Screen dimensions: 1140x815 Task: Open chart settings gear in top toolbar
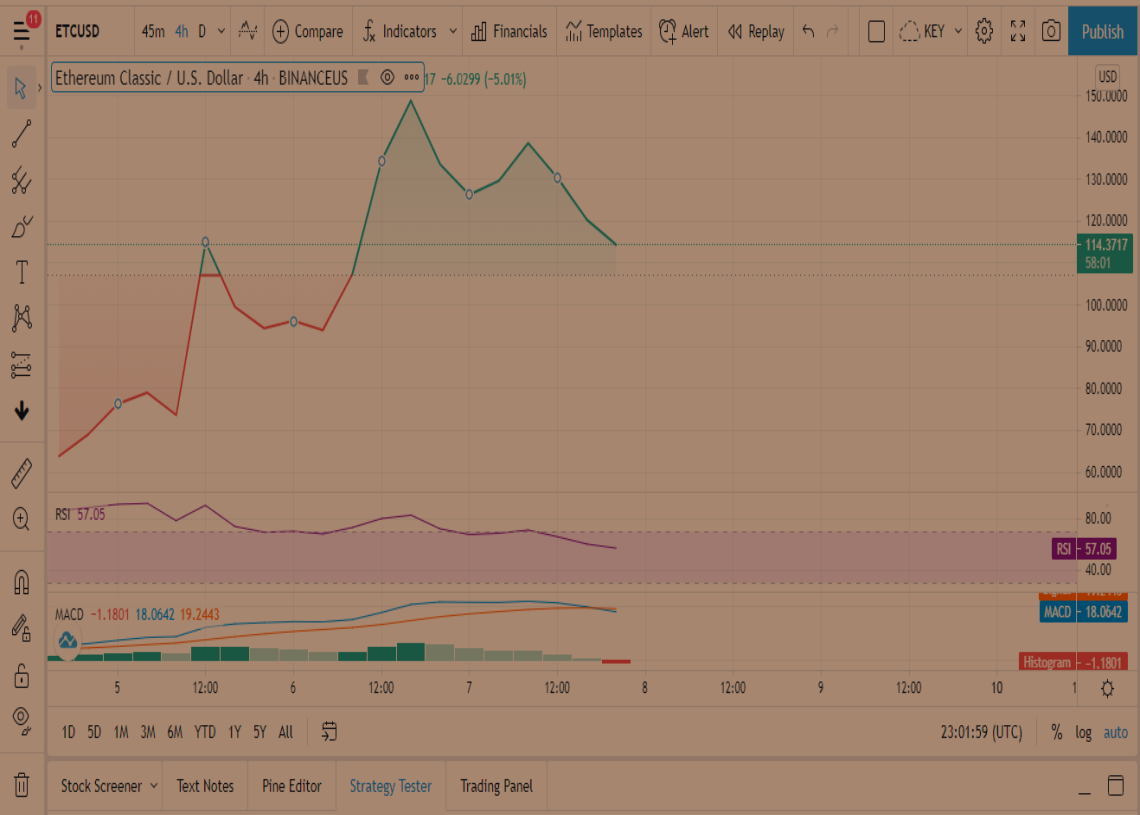(984, 31)
